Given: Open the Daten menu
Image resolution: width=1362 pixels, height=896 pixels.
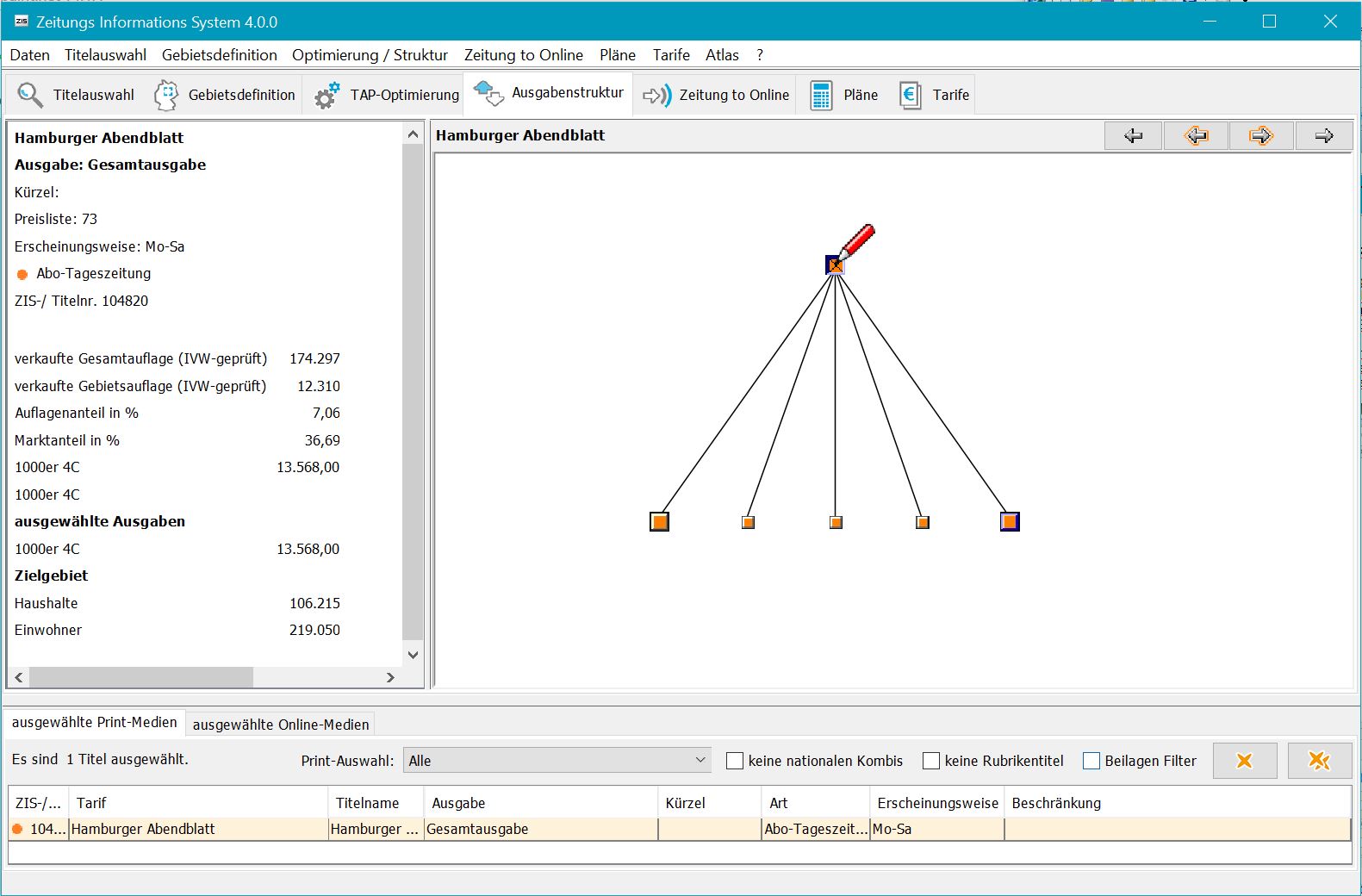Looking at the screenshot, I should [30, 55].
